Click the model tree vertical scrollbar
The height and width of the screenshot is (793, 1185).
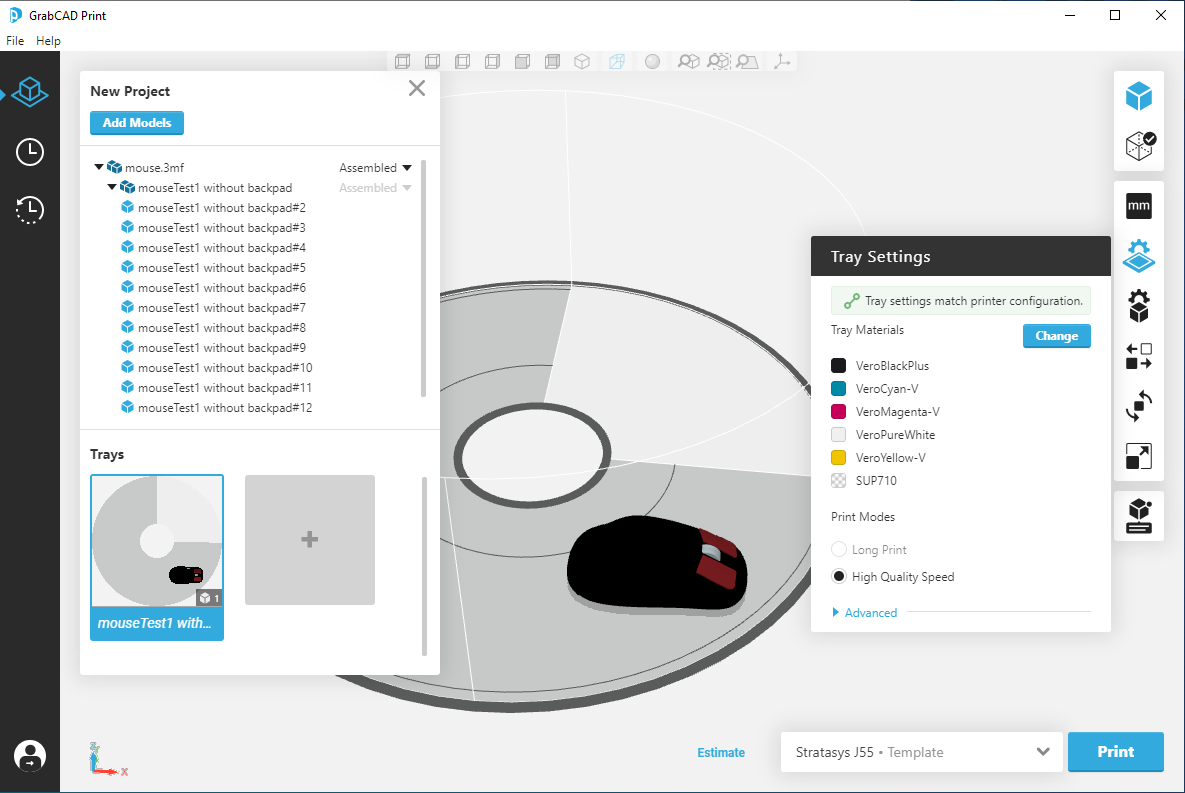point(423,277)
